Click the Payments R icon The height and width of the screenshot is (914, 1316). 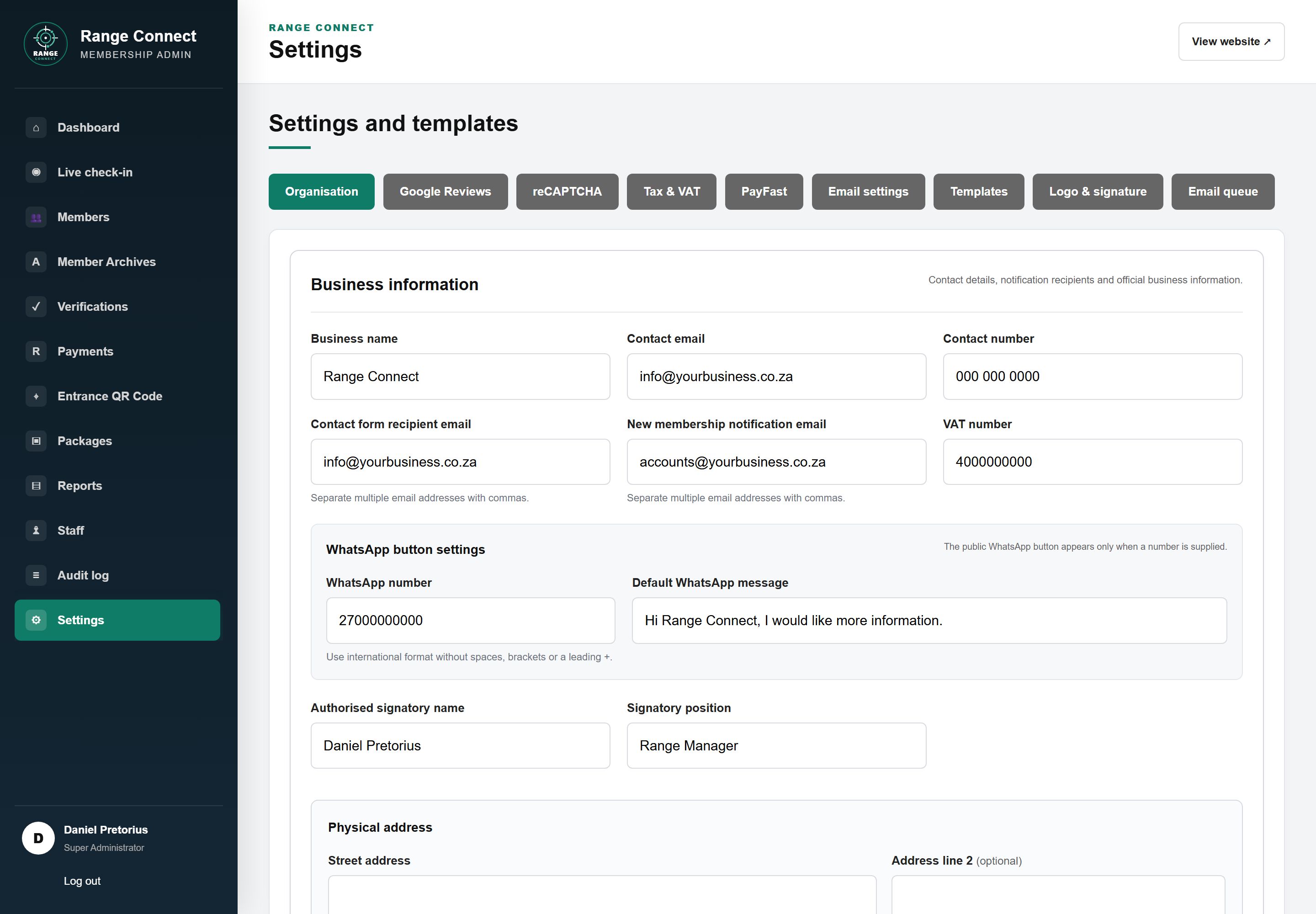[x=36, y=351]
